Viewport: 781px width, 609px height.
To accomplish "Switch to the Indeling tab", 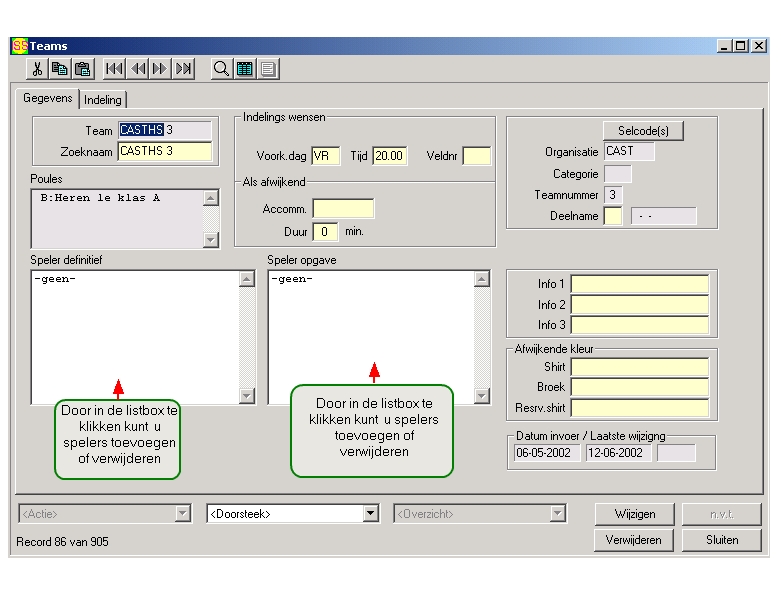I will pyautogui.click(x=102, y=100).
